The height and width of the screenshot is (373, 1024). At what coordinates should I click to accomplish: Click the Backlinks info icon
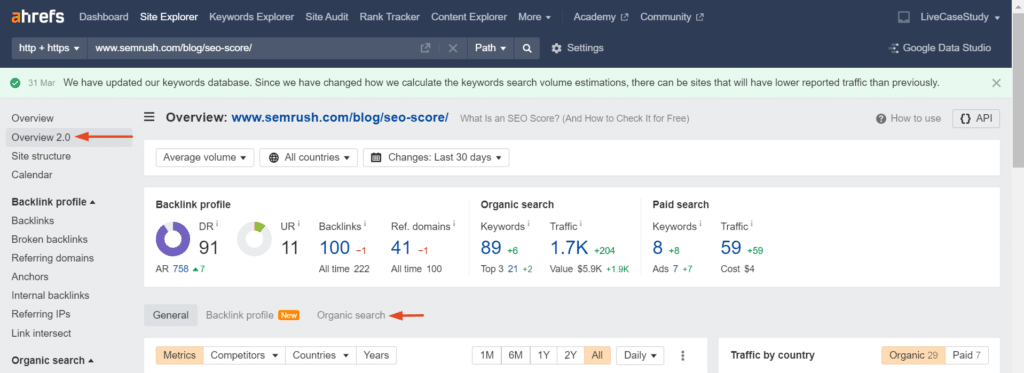pos(365,224)
